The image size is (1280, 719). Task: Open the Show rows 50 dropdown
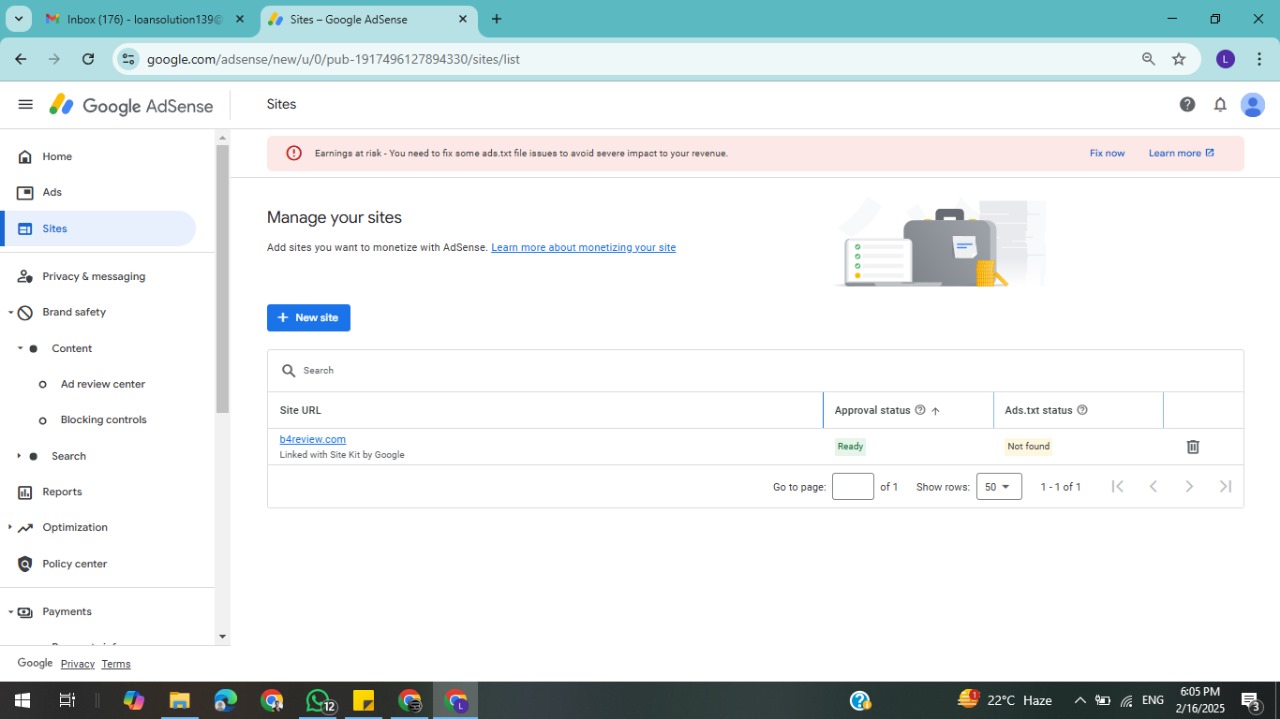pyautogui.click(x=999, y=487)
